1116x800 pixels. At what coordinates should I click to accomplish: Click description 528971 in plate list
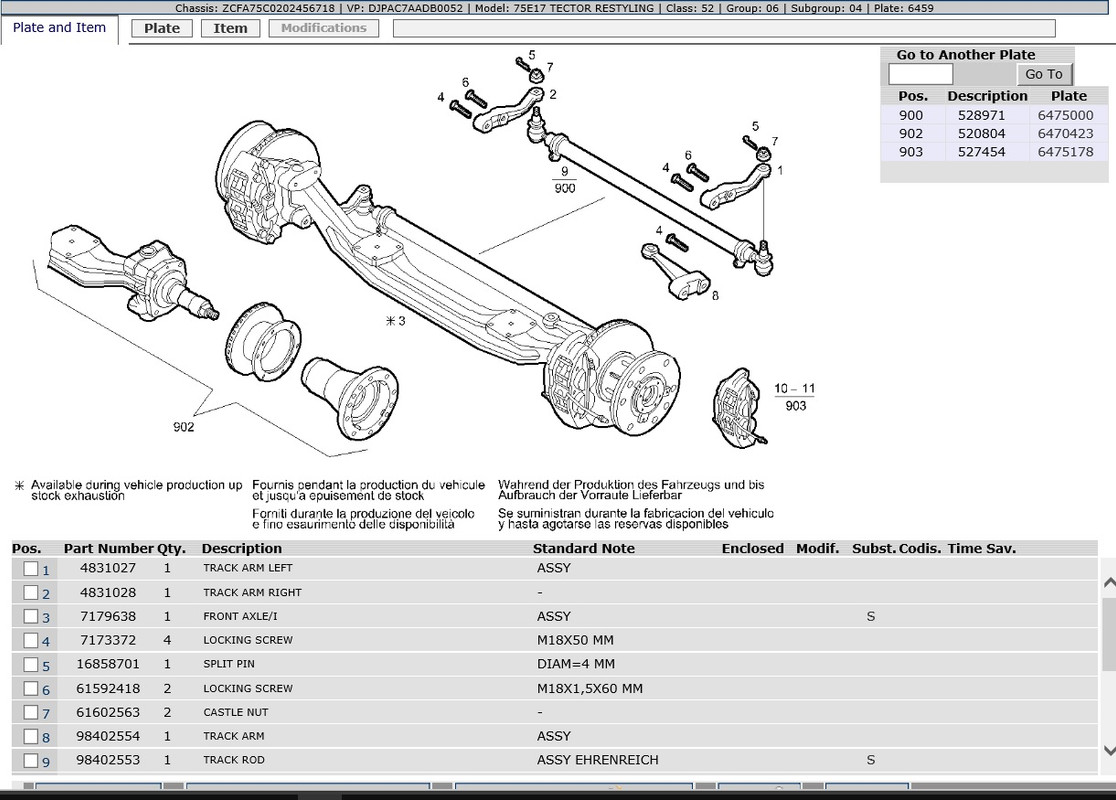981,115
